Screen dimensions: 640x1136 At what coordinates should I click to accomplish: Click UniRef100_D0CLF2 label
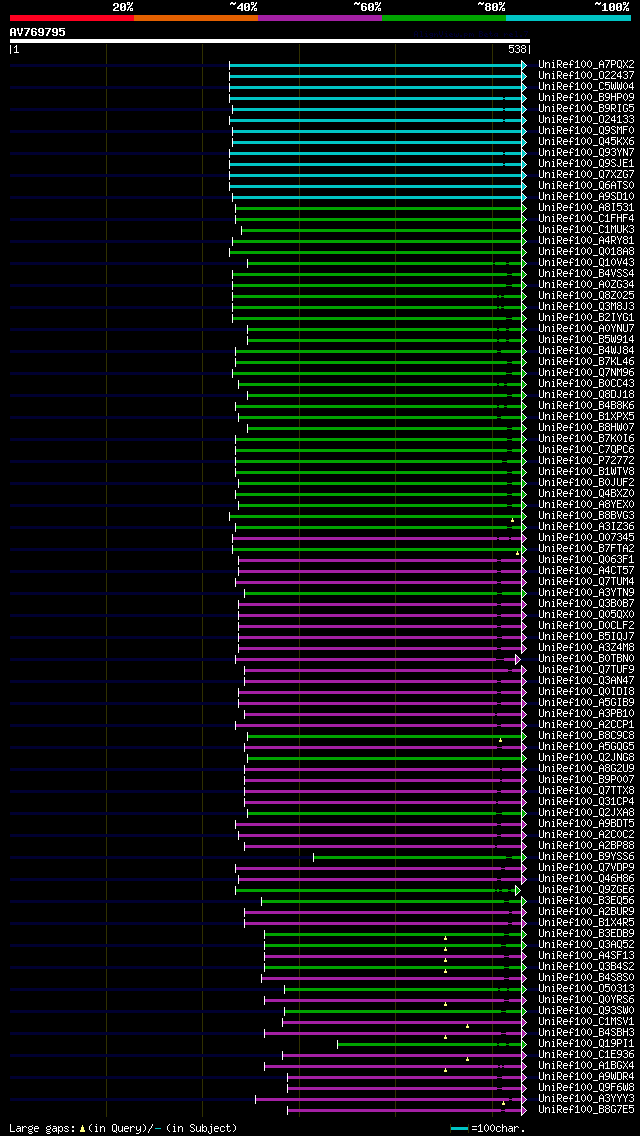click(586, 626)
